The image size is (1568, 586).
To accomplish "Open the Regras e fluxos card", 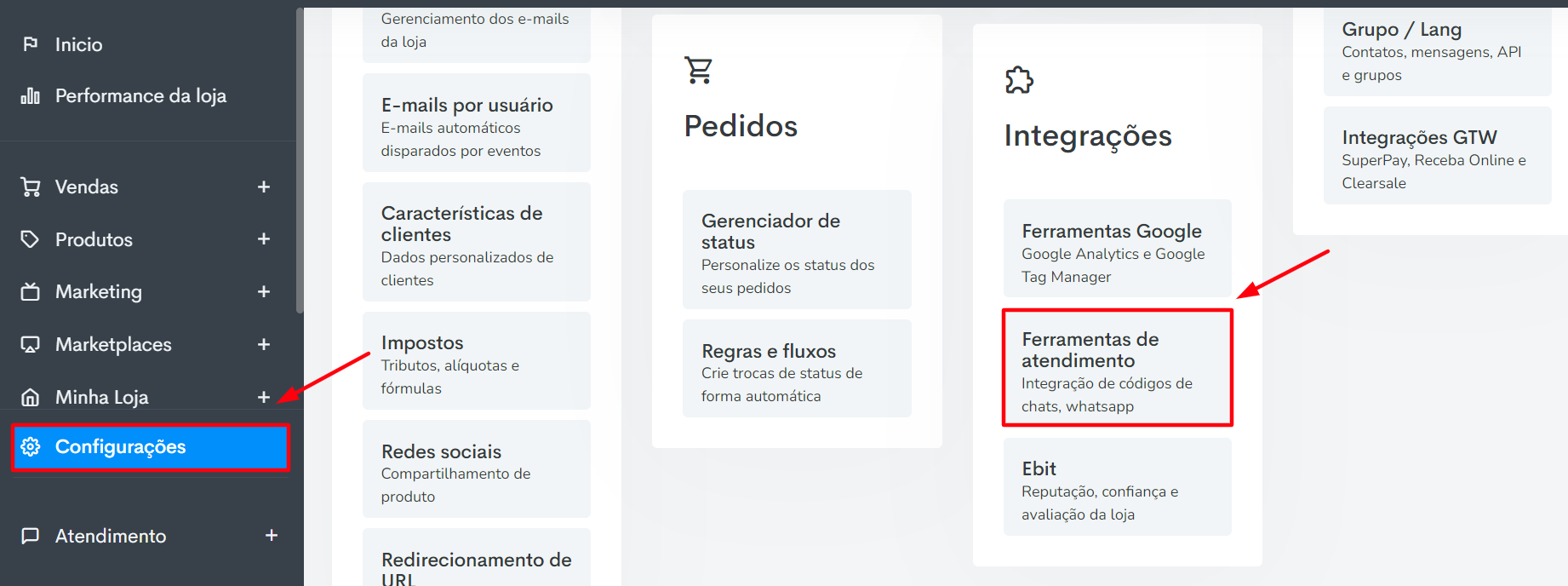I will click(797, 368).
